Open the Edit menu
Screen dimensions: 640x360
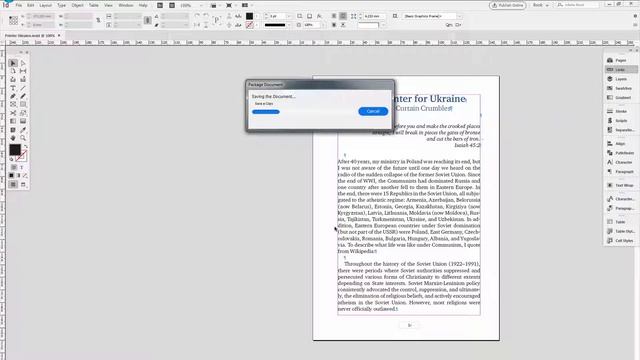point(31,5)
